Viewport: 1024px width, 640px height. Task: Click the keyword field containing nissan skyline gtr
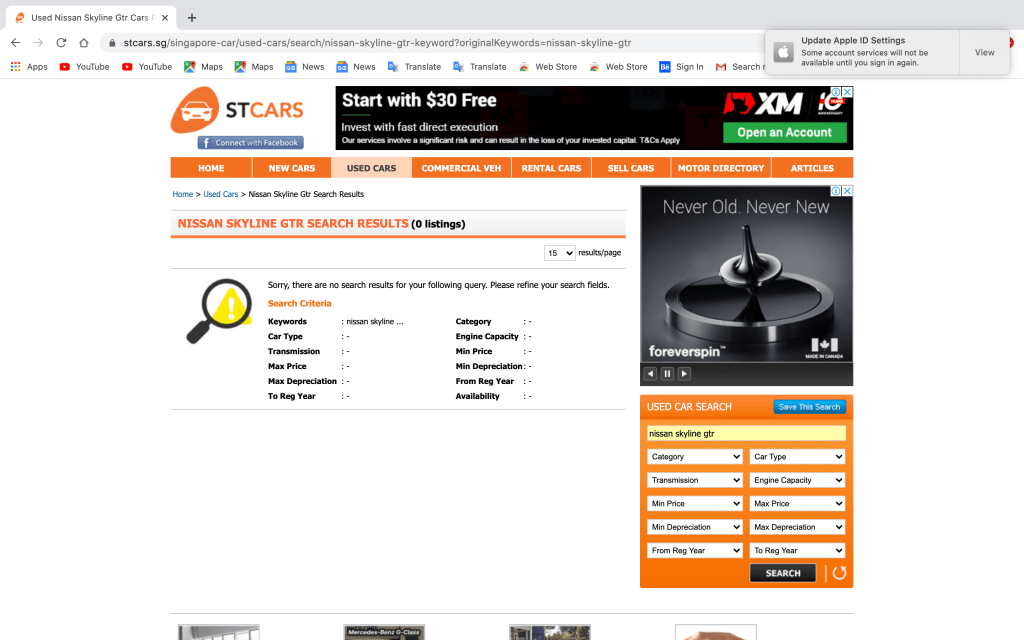pos(746,433)
